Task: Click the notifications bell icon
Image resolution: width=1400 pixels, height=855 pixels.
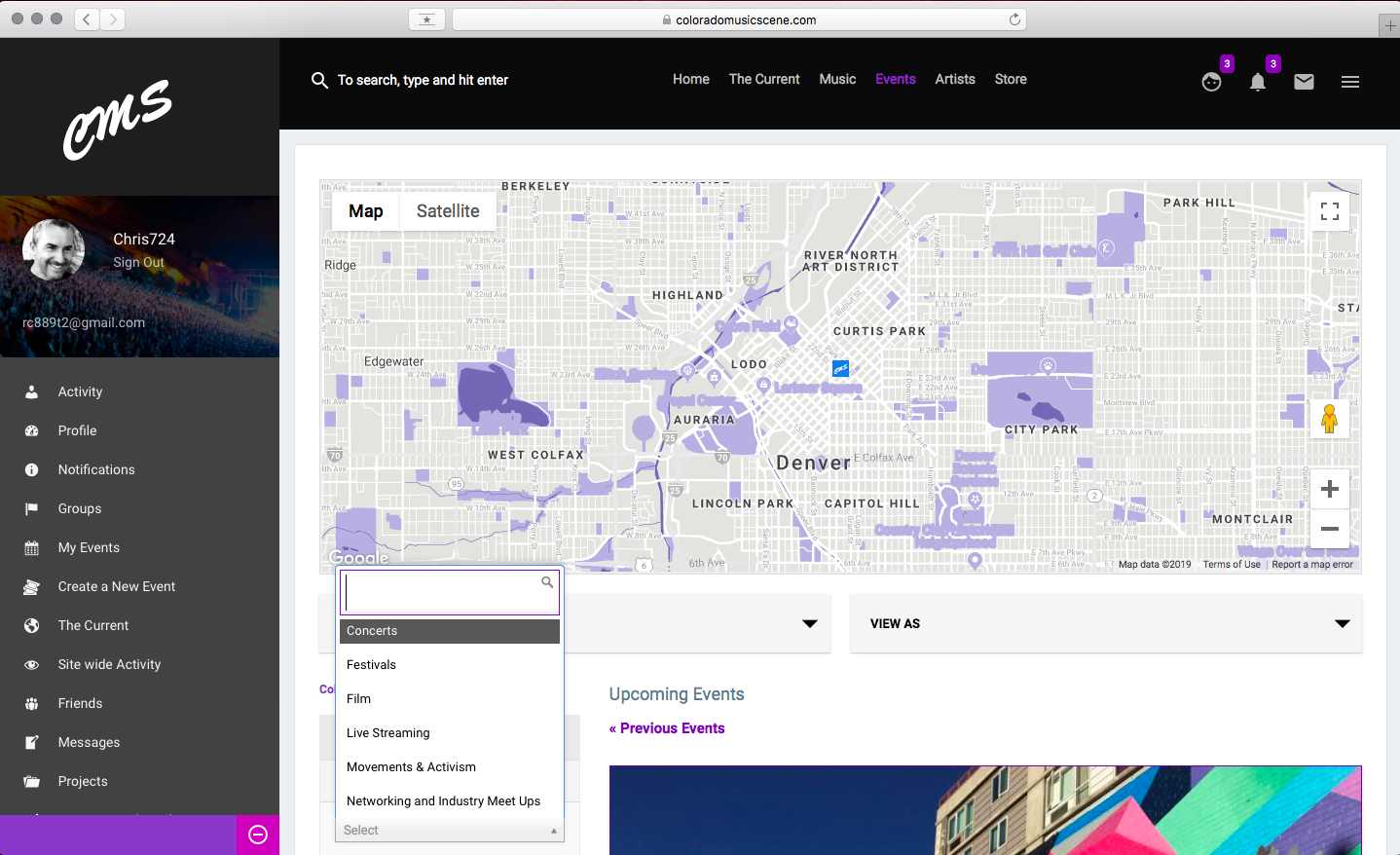Action: [x=1257, y=83]
